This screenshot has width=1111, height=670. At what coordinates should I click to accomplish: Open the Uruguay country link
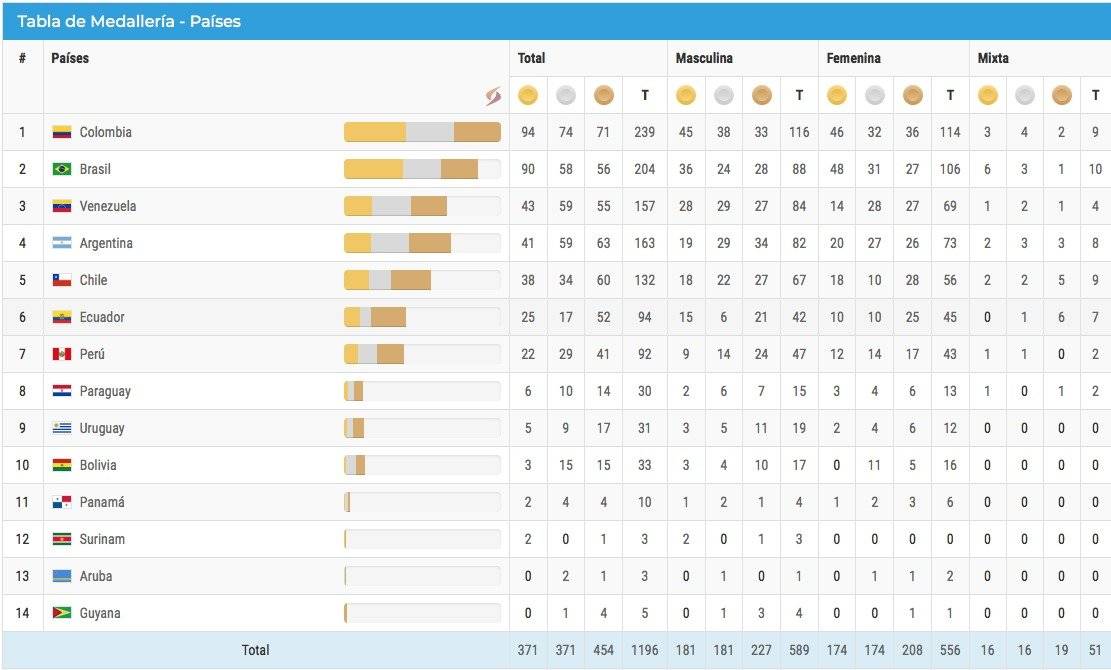coord(102,428)
